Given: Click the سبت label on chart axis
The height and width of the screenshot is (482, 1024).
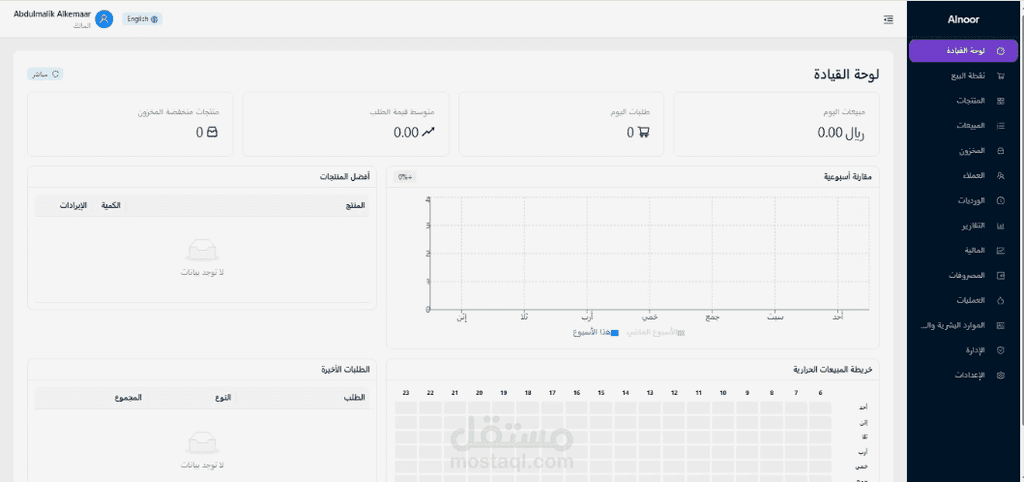Looking at the screenshot, I should pyautogui.click(x=775, y=317).
